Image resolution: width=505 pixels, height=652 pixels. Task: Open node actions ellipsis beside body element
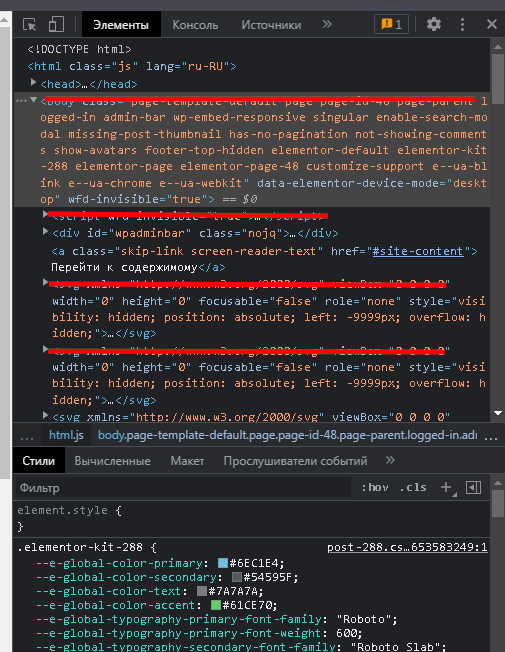(x=21, y=100)
